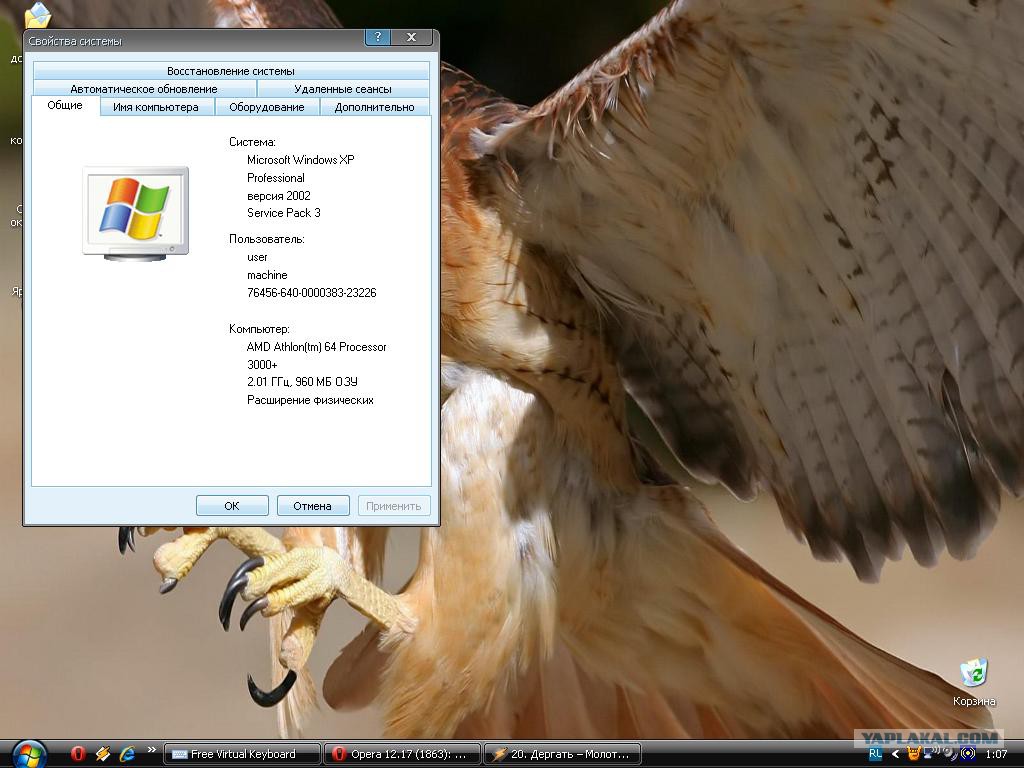Click the RL language indicator in tray

[876, 753]
